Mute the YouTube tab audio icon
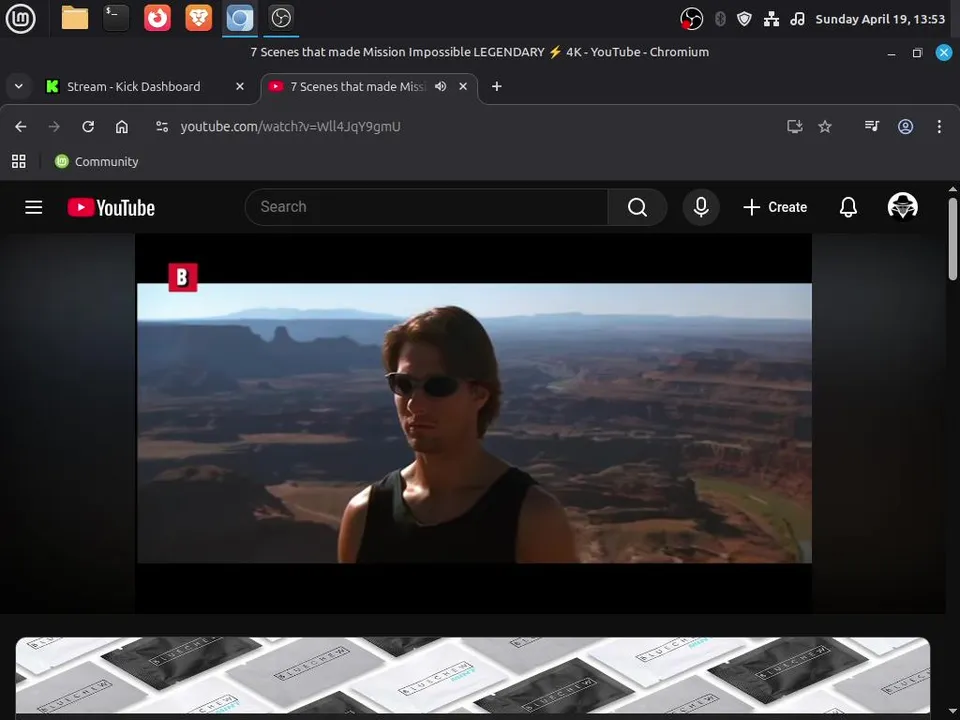Screen dimensions: 960x720 point(440,86)
